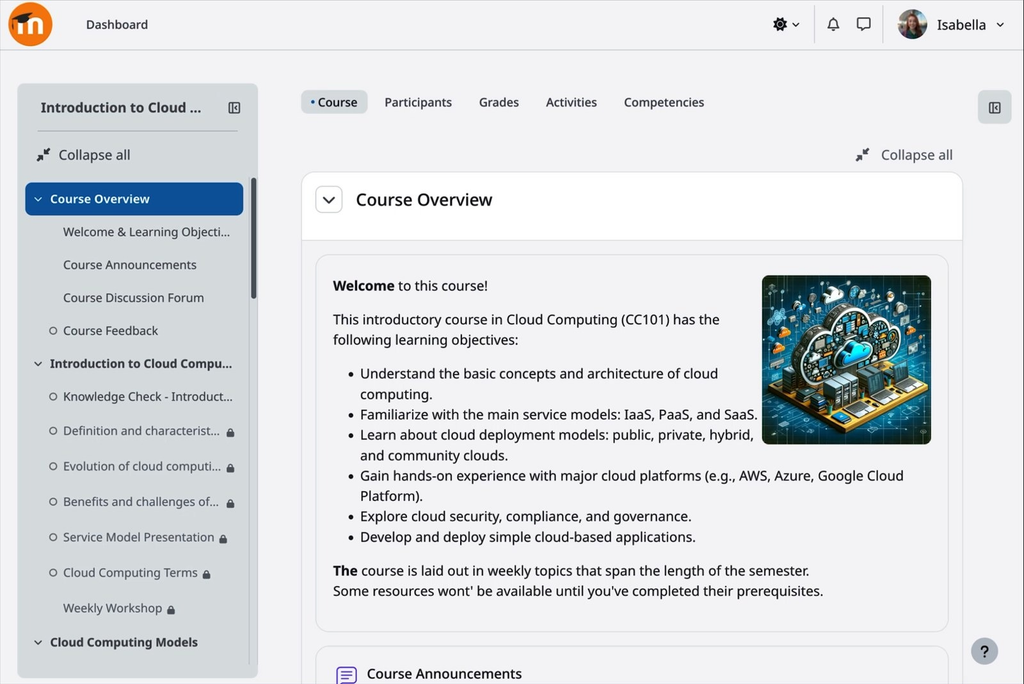The image size is (1024, 684).
Task: Open the Moodle home logo
Action: point(30,24)
